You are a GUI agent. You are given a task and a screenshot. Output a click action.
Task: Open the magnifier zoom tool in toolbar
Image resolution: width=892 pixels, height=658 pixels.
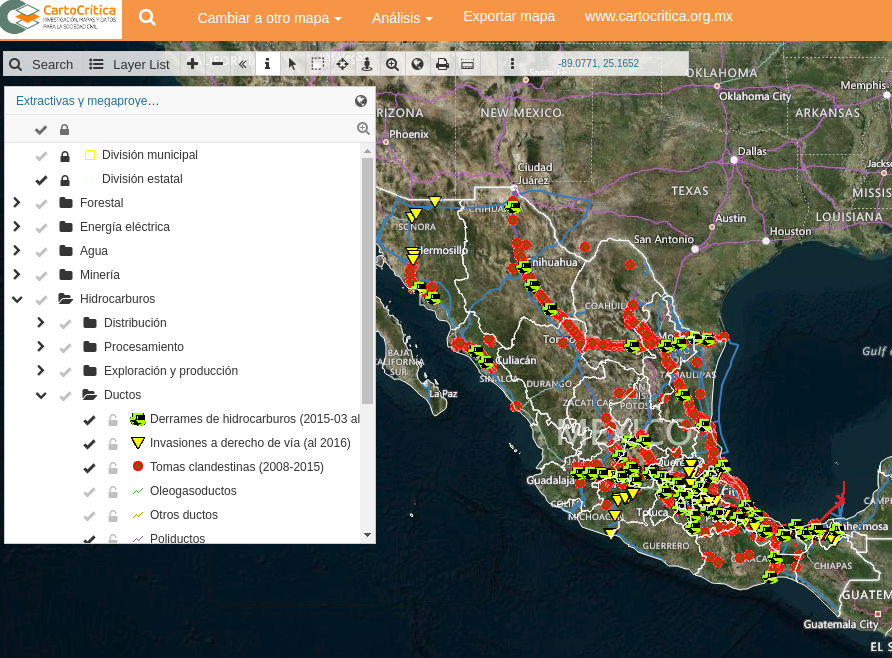(x=392, y=64)
